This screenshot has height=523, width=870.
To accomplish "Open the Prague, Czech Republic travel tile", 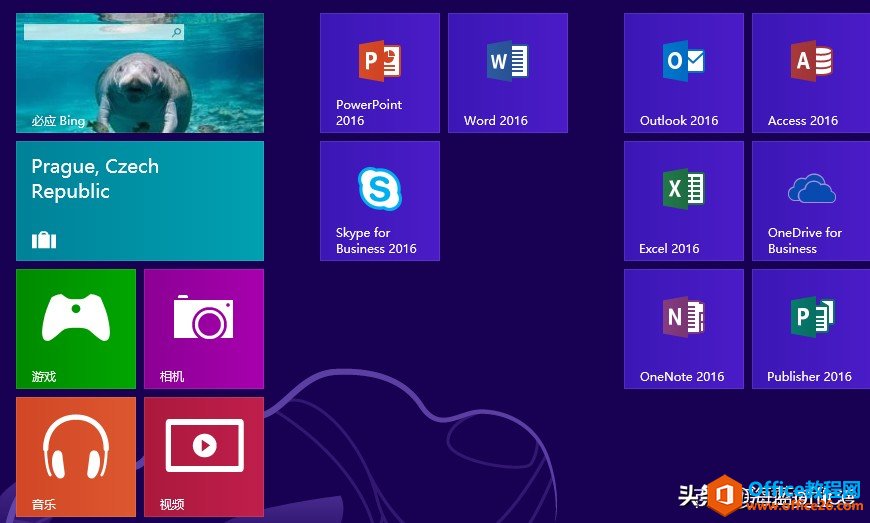I will [x=140, y=201].
